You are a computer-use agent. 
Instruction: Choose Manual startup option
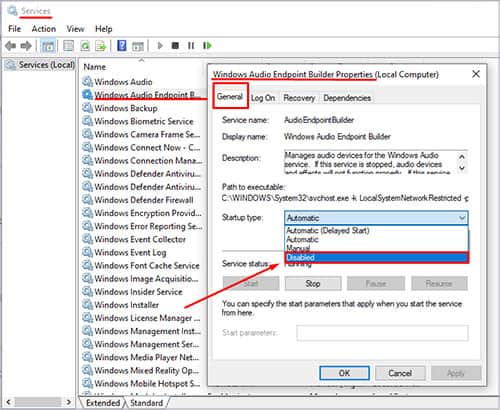point(376,248)
